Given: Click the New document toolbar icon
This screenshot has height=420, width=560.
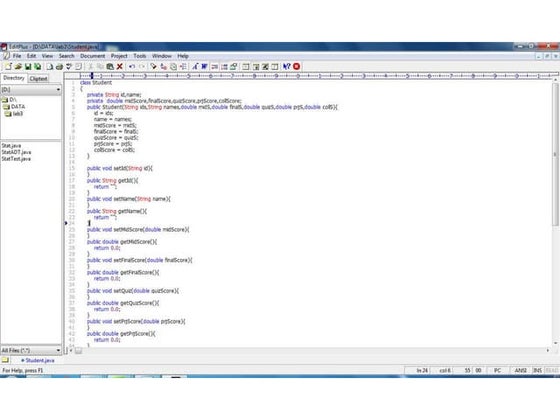Looking at the screenshot, I should click(8, 66).
